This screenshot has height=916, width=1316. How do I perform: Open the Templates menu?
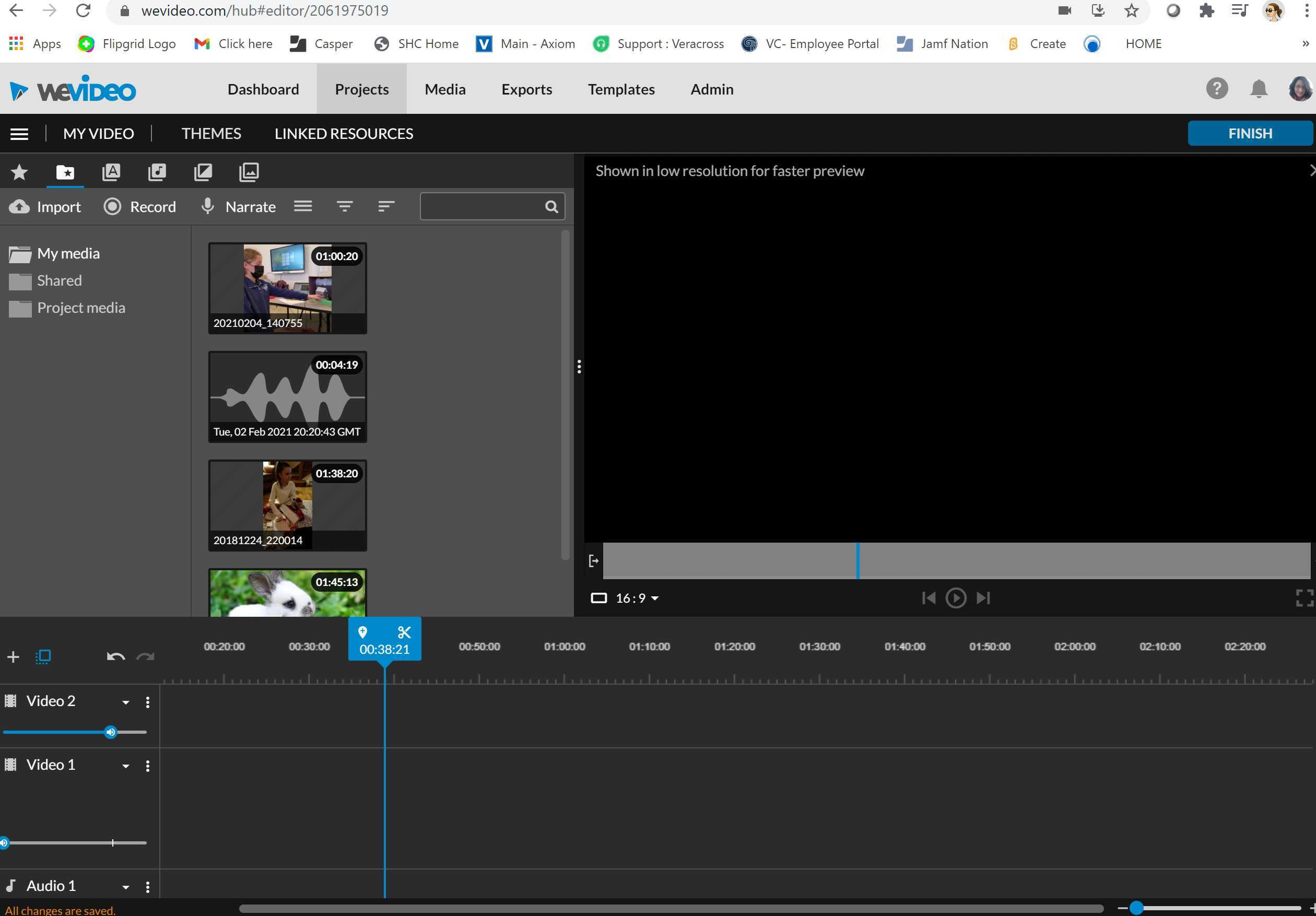coord(621,89)
